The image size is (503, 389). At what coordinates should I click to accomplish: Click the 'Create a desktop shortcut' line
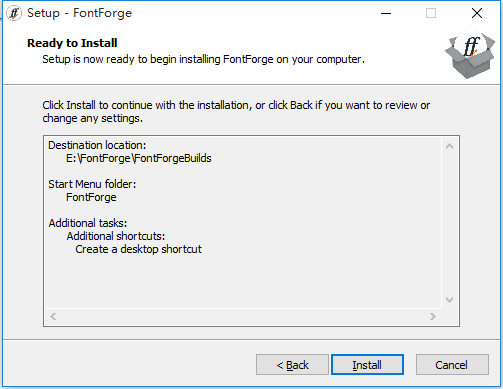click(138, 249)
